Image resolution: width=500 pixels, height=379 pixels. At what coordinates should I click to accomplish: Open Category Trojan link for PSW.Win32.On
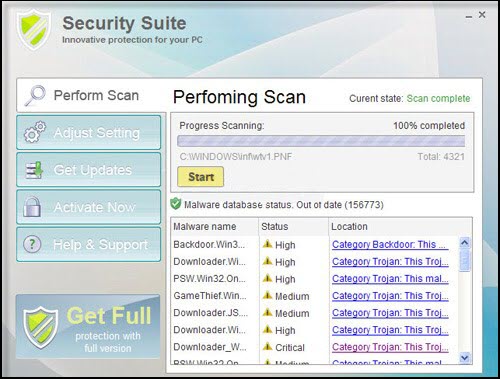click(390, 279)
